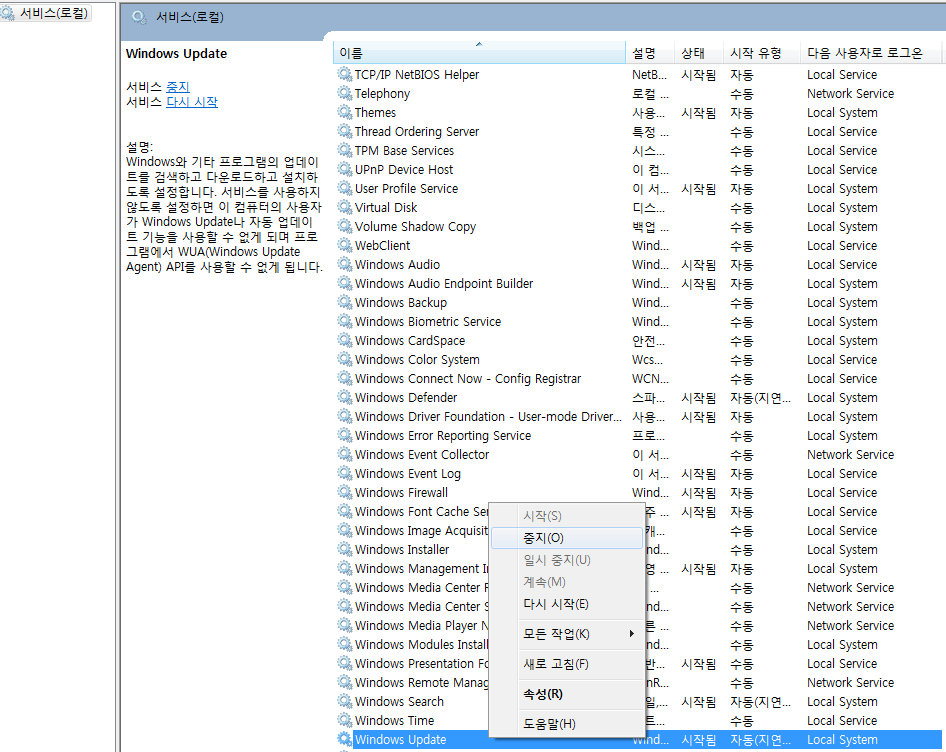The width and height of the screenshot is (946, 752).
Task: Click the gear icon beside Windows Installer
Action: pos(344,550)
